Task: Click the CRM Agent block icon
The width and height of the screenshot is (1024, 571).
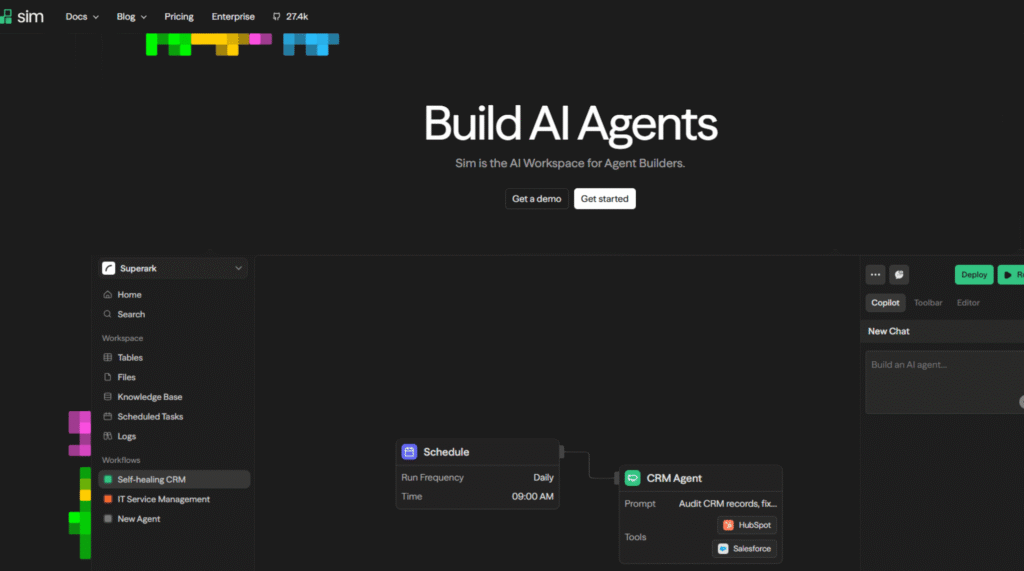Action: click(x=632, y=478)
